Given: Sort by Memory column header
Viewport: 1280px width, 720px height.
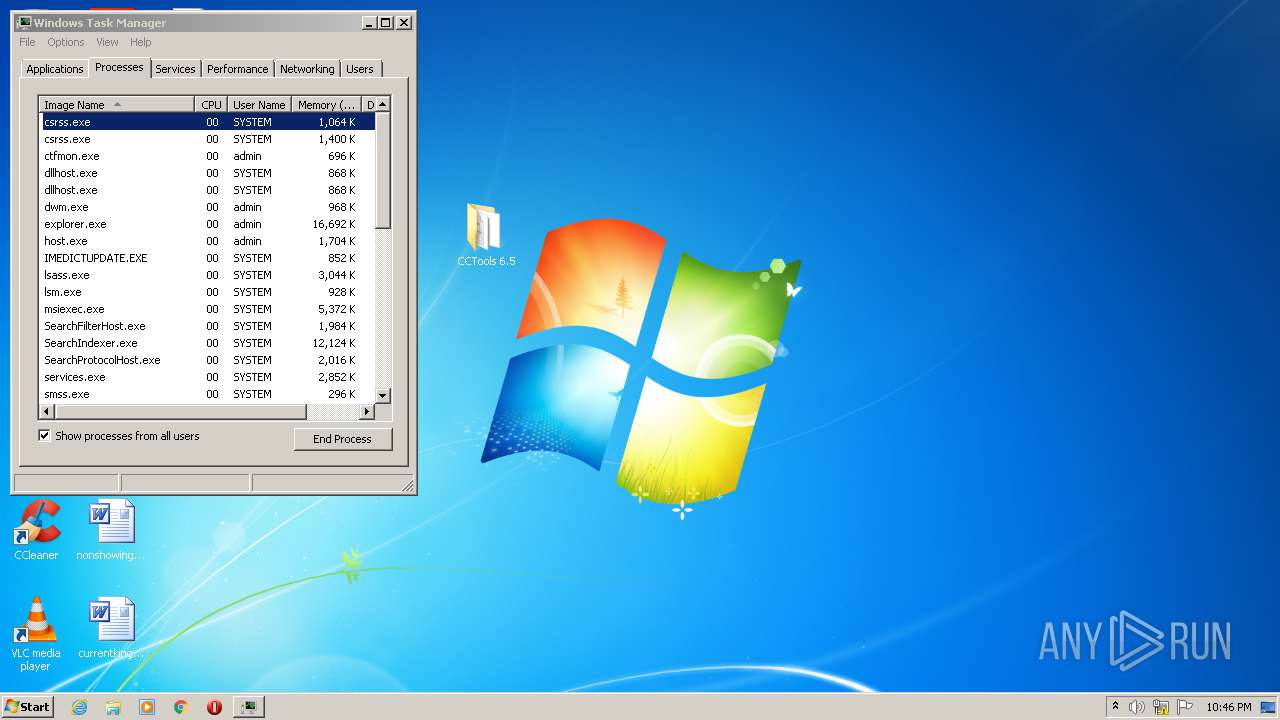Looking at the screenshot, I should tap(326, 105).
